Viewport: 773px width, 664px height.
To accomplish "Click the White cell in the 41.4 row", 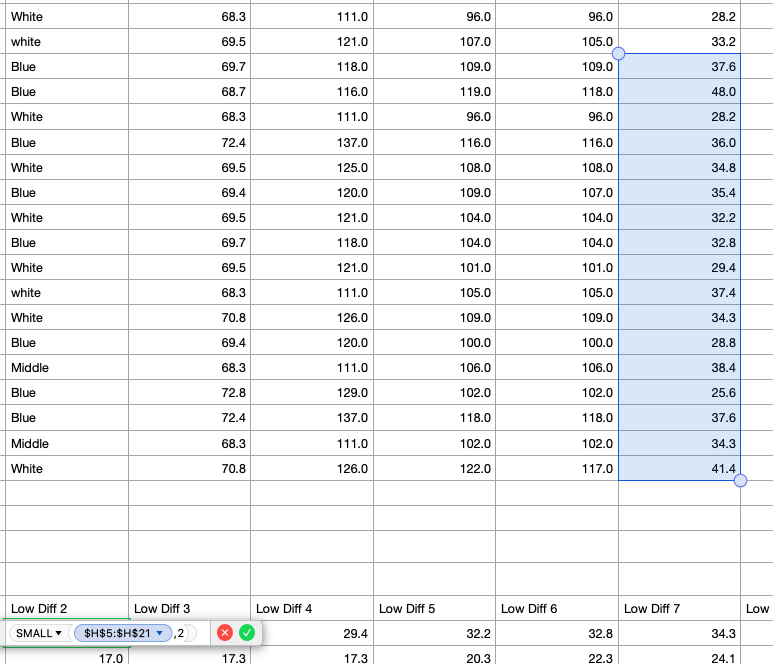I will (x=67, y=468).
